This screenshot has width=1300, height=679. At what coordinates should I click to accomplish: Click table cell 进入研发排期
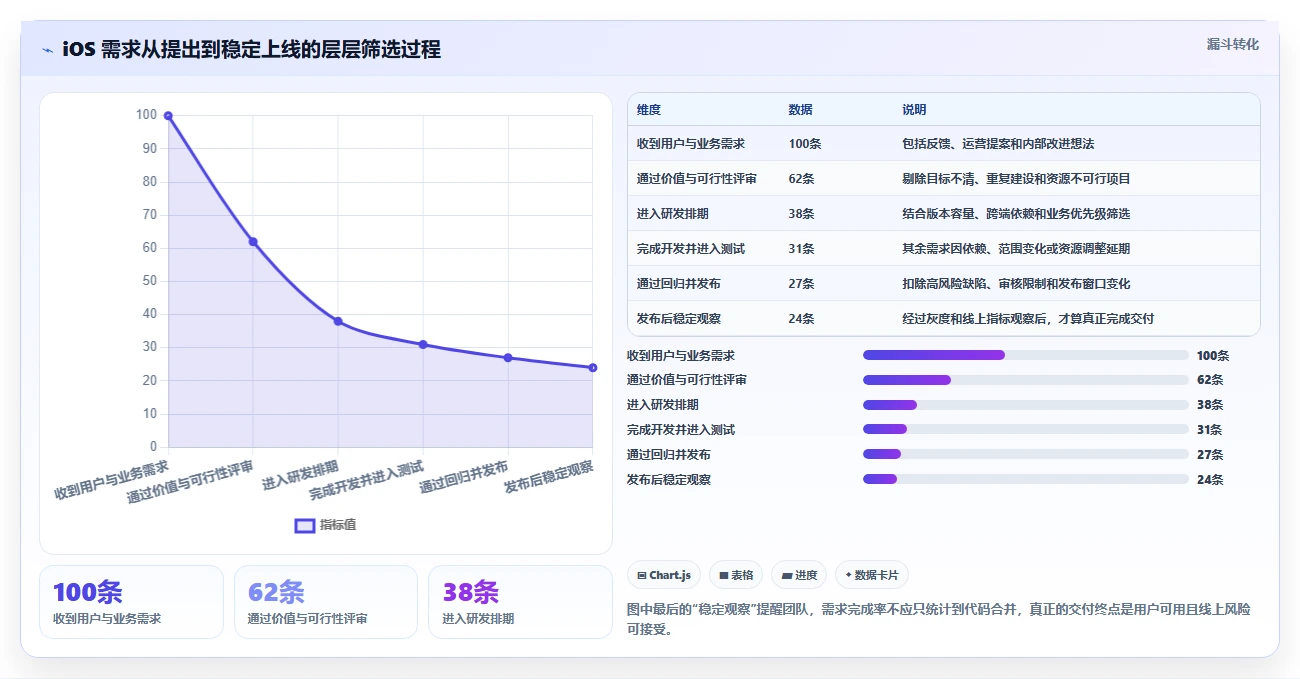tap(673, 213)
